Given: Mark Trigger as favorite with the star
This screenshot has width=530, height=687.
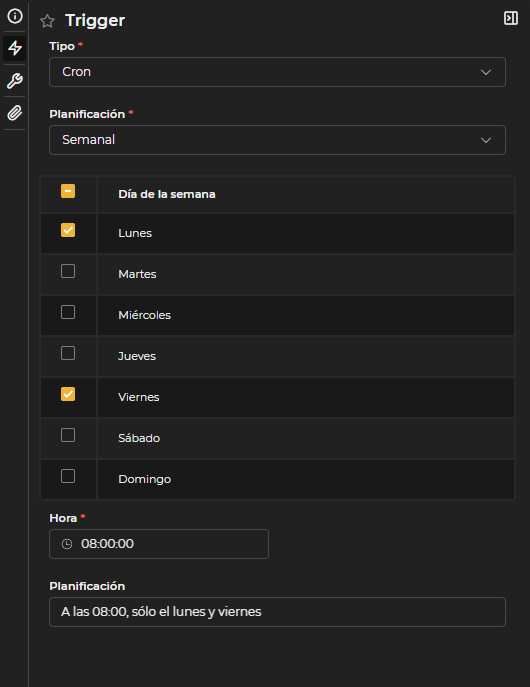Looking at the screenshot, I should (x=47, y=21).
